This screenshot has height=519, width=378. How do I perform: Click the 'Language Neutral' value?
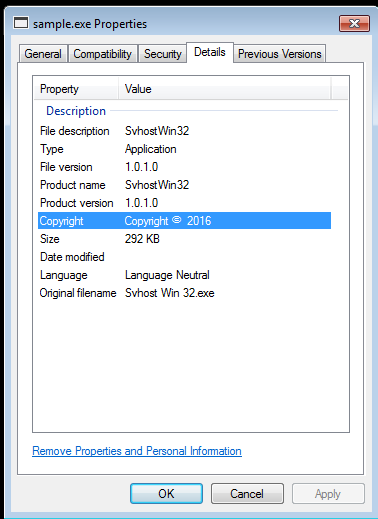pos(167,275)
